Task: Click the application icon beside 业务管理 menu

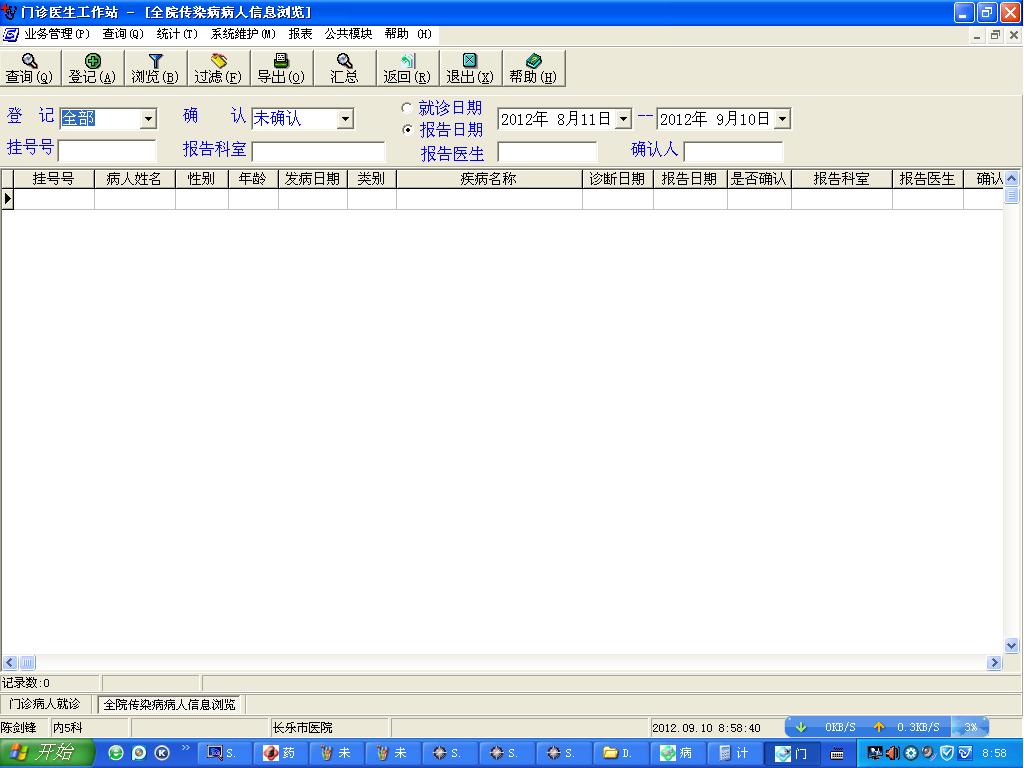Action: click(x=10, y=34)
